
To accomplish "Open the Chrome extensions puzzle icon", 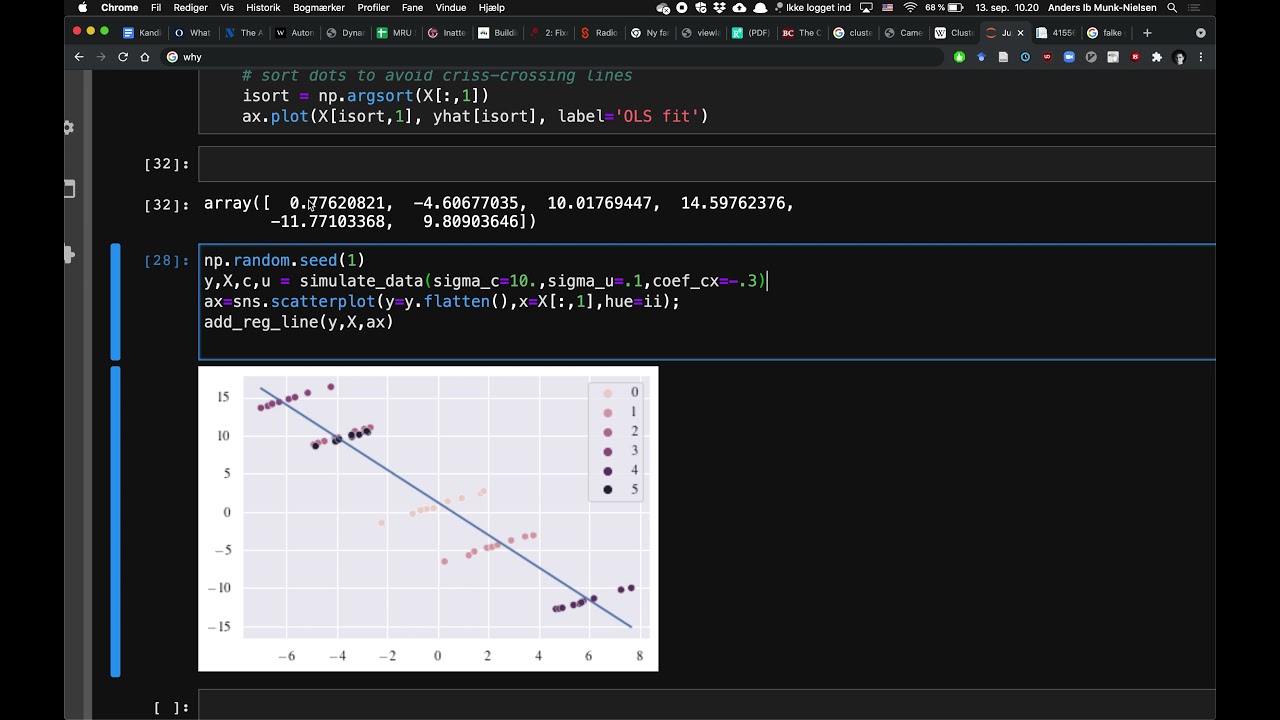I will click(1157, 57).
